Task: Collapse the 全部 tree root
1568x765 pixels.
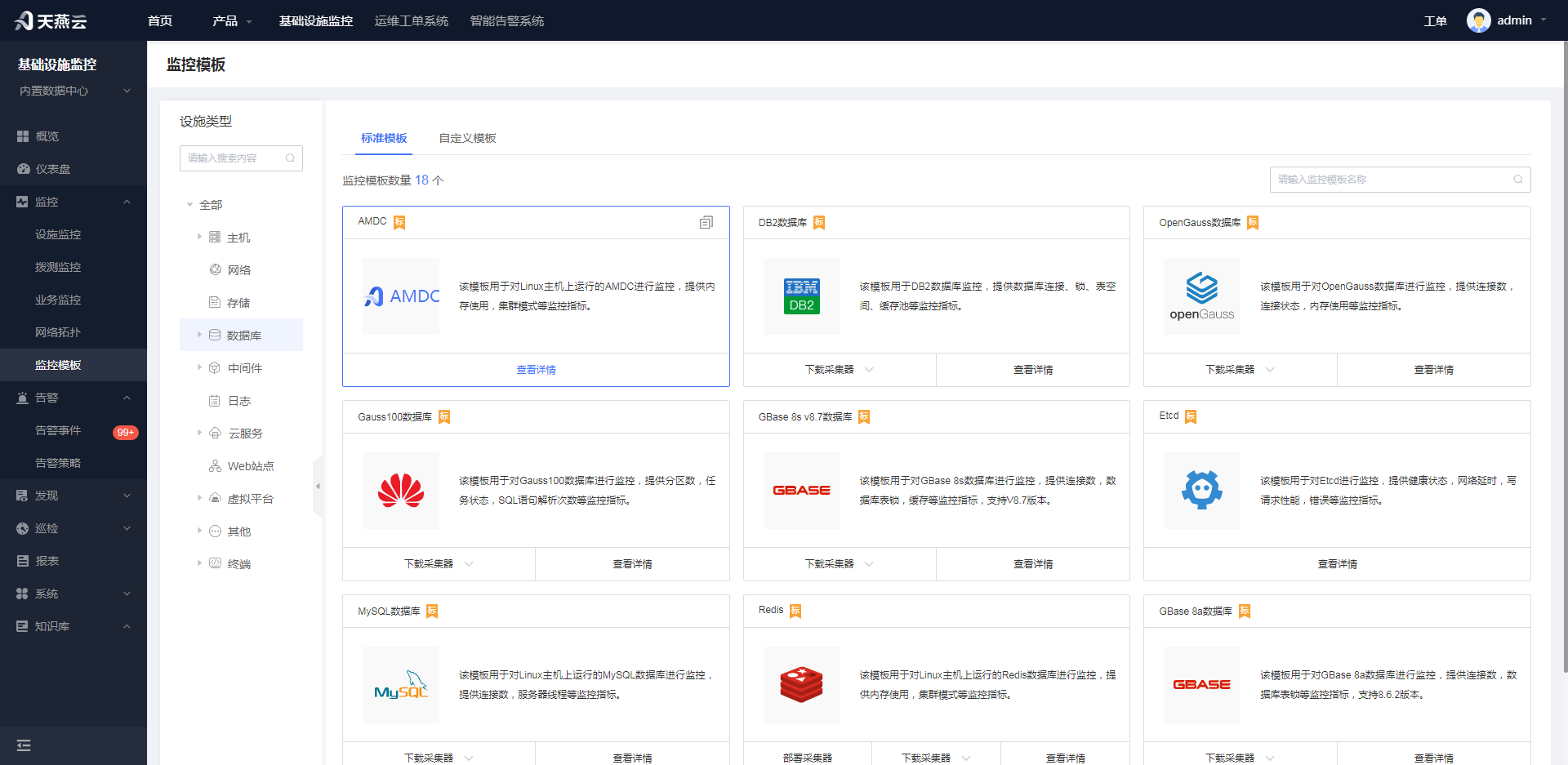Action: coord(189,205)
